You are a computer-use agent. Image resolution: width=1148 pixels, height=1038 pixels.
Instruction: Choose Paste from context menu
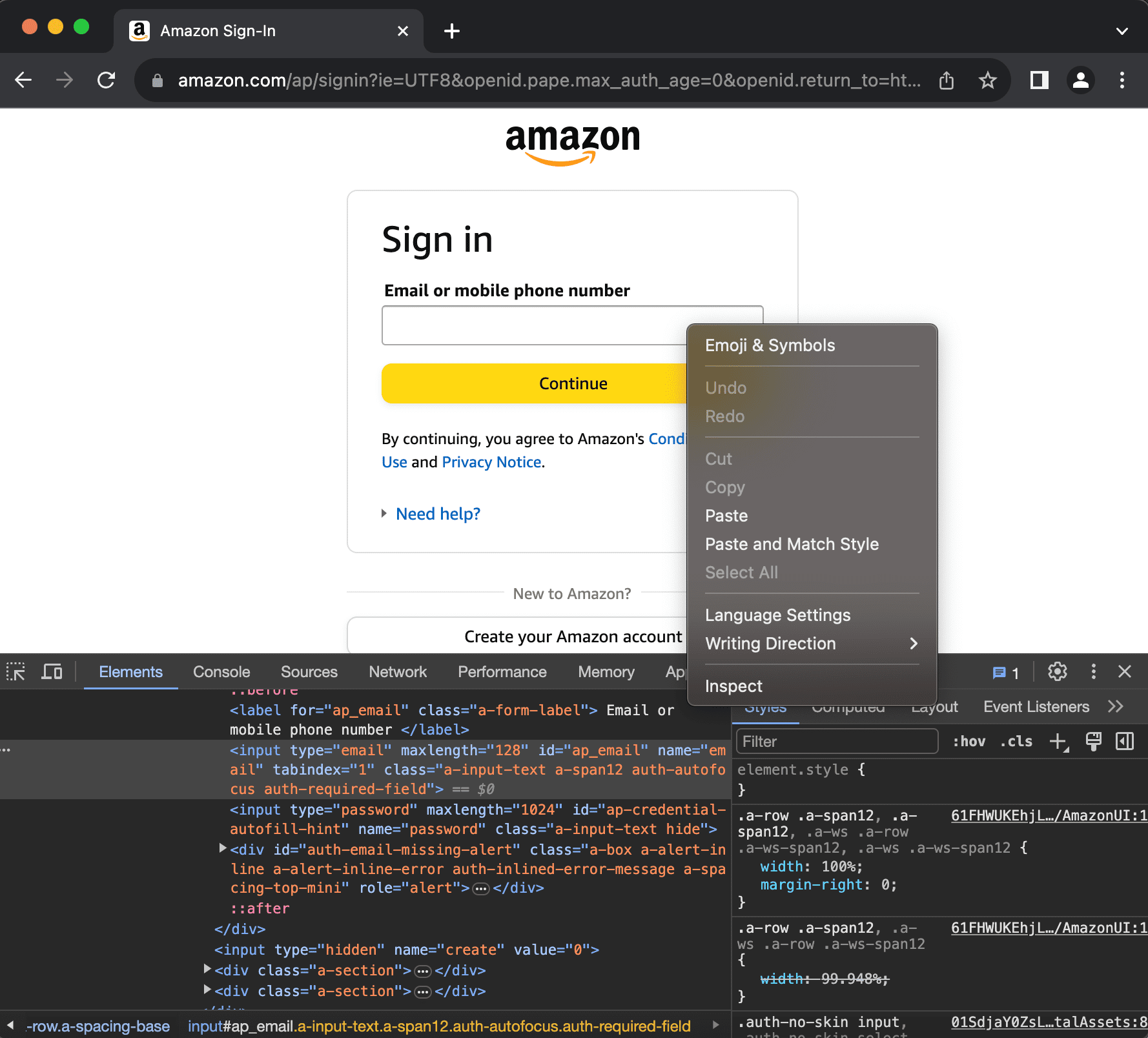point(812,516)
